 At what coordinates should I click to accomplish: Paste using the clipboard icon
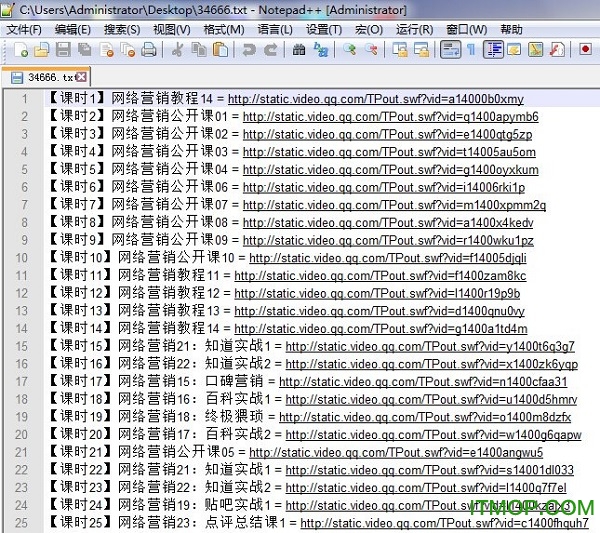point(220,50)
